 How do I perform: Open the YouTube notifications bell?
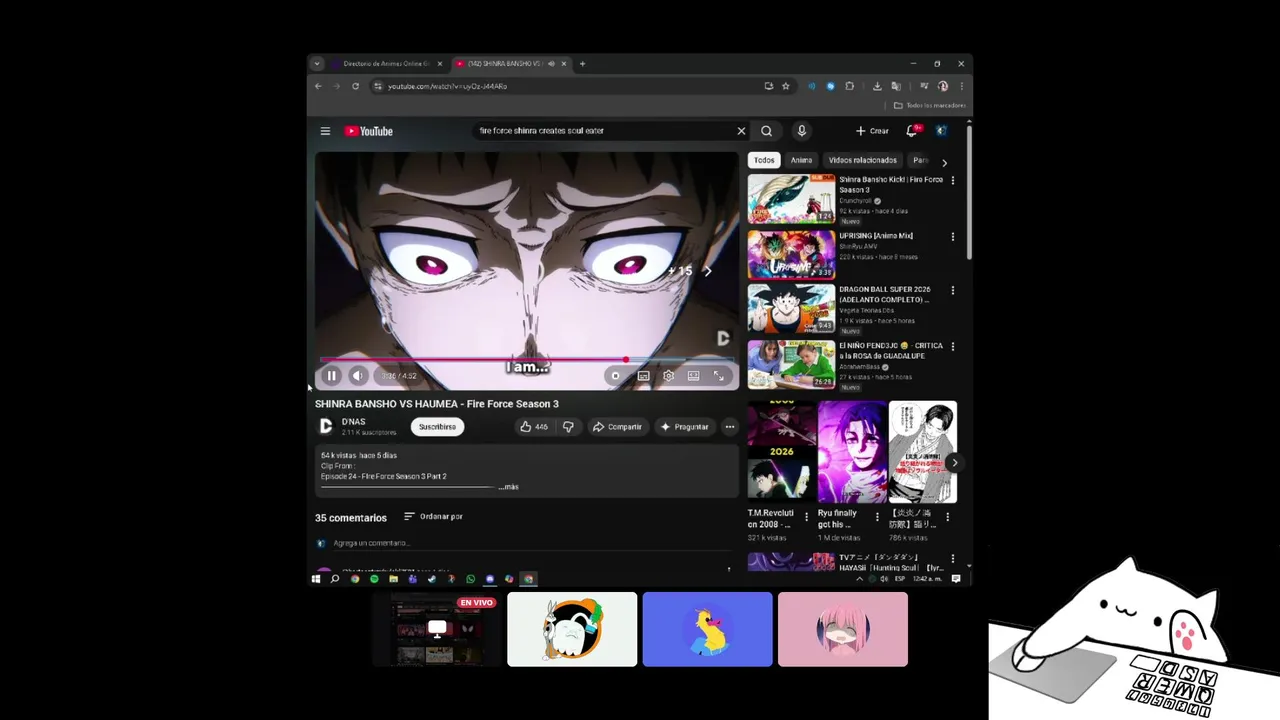912,131
